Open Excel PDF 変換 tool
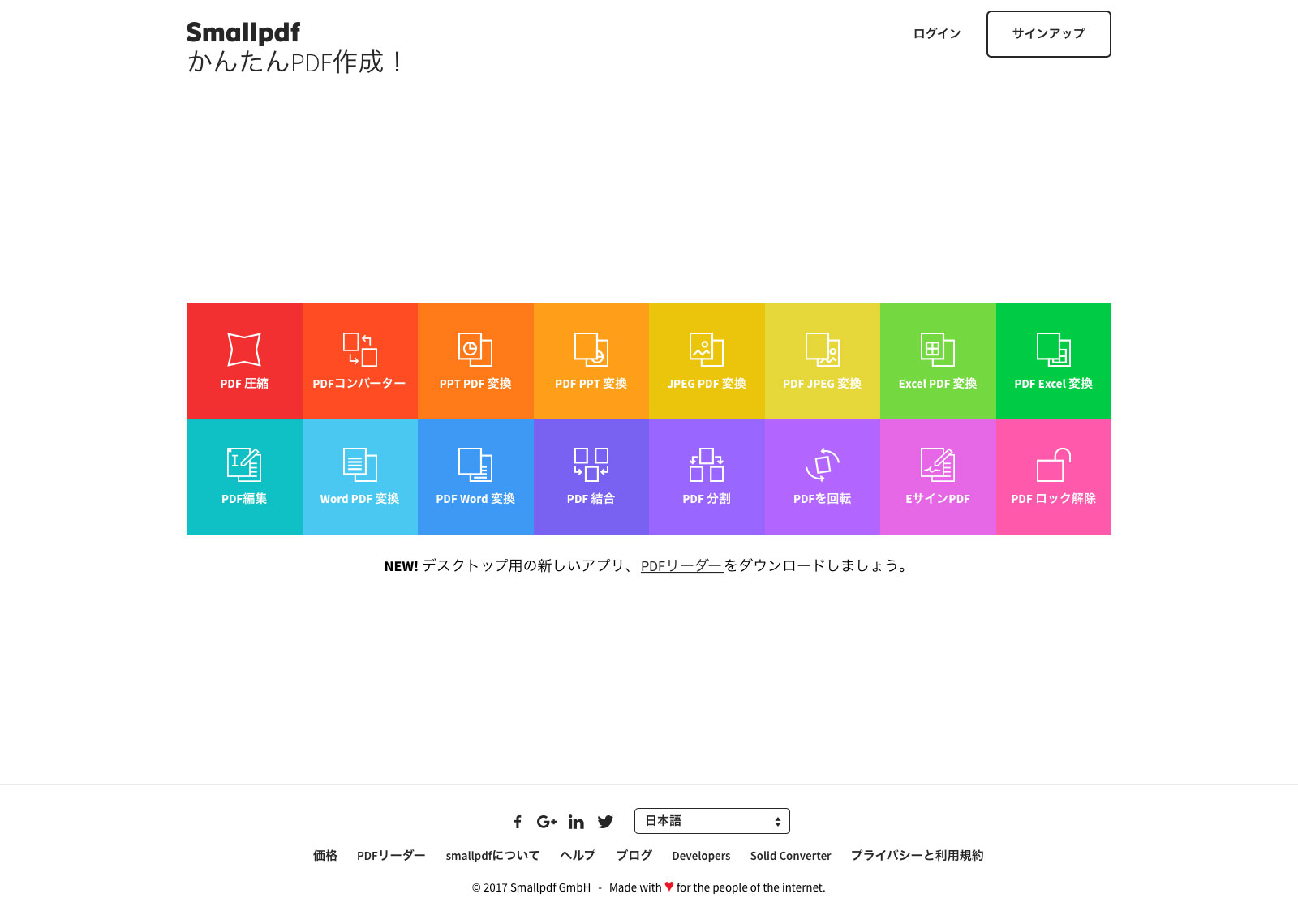The height and width of the screenshot is (924, 1298). pos(938,361)
